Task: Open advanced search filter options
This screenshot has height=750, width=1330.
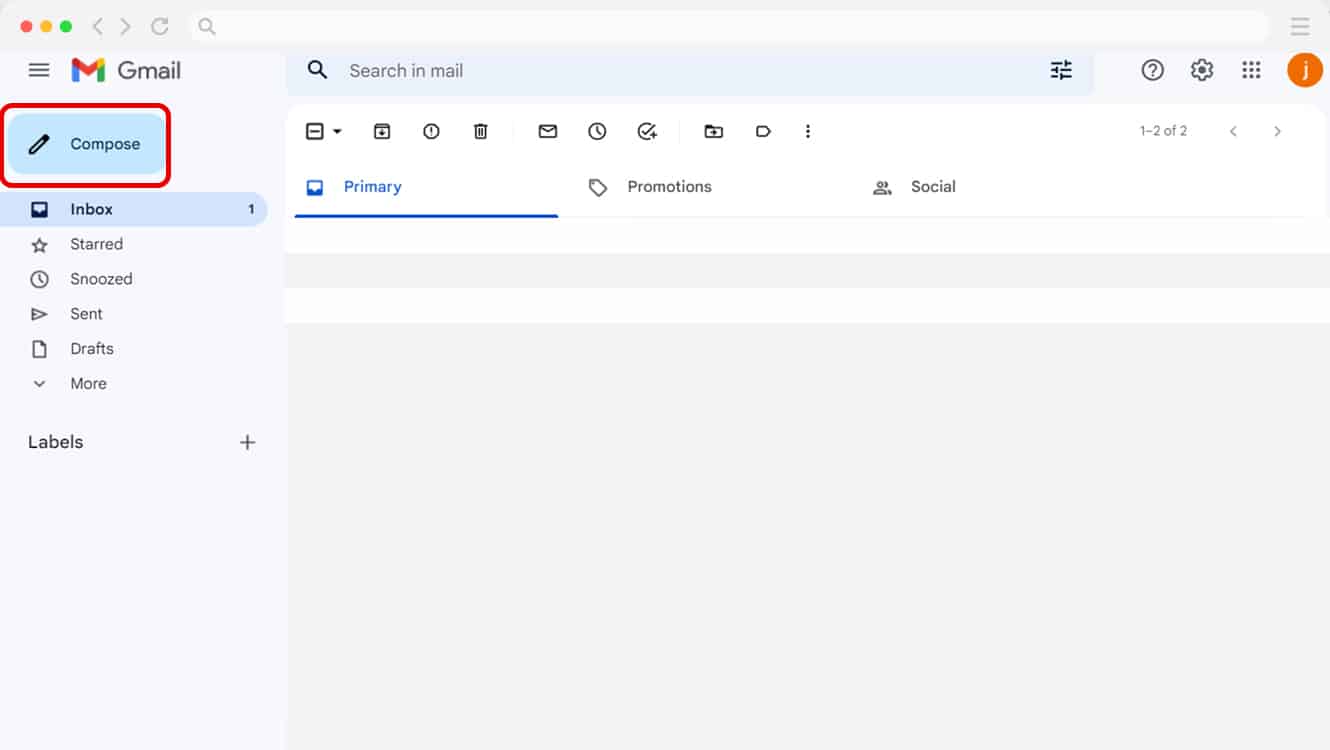Action: point(1061,70)
